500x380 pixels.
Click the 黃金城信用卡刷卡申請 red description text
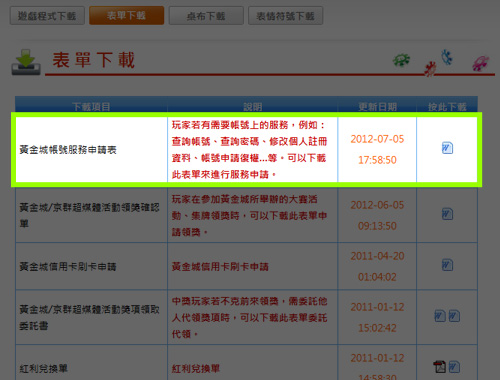tap(220, 267)
